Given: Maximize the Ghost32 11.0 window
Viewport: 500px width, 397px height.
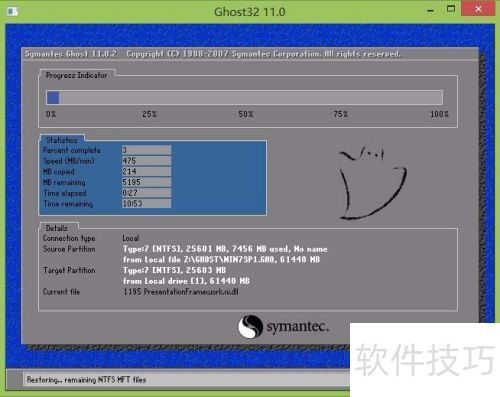Looking at the screenshot, I should pos(451,9).
